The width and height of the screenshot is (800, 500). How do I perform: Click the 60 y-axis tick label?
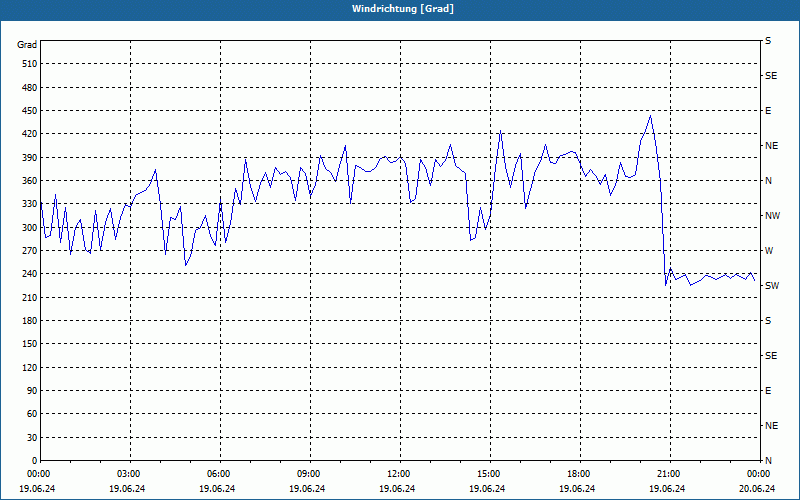pos(32,414)
